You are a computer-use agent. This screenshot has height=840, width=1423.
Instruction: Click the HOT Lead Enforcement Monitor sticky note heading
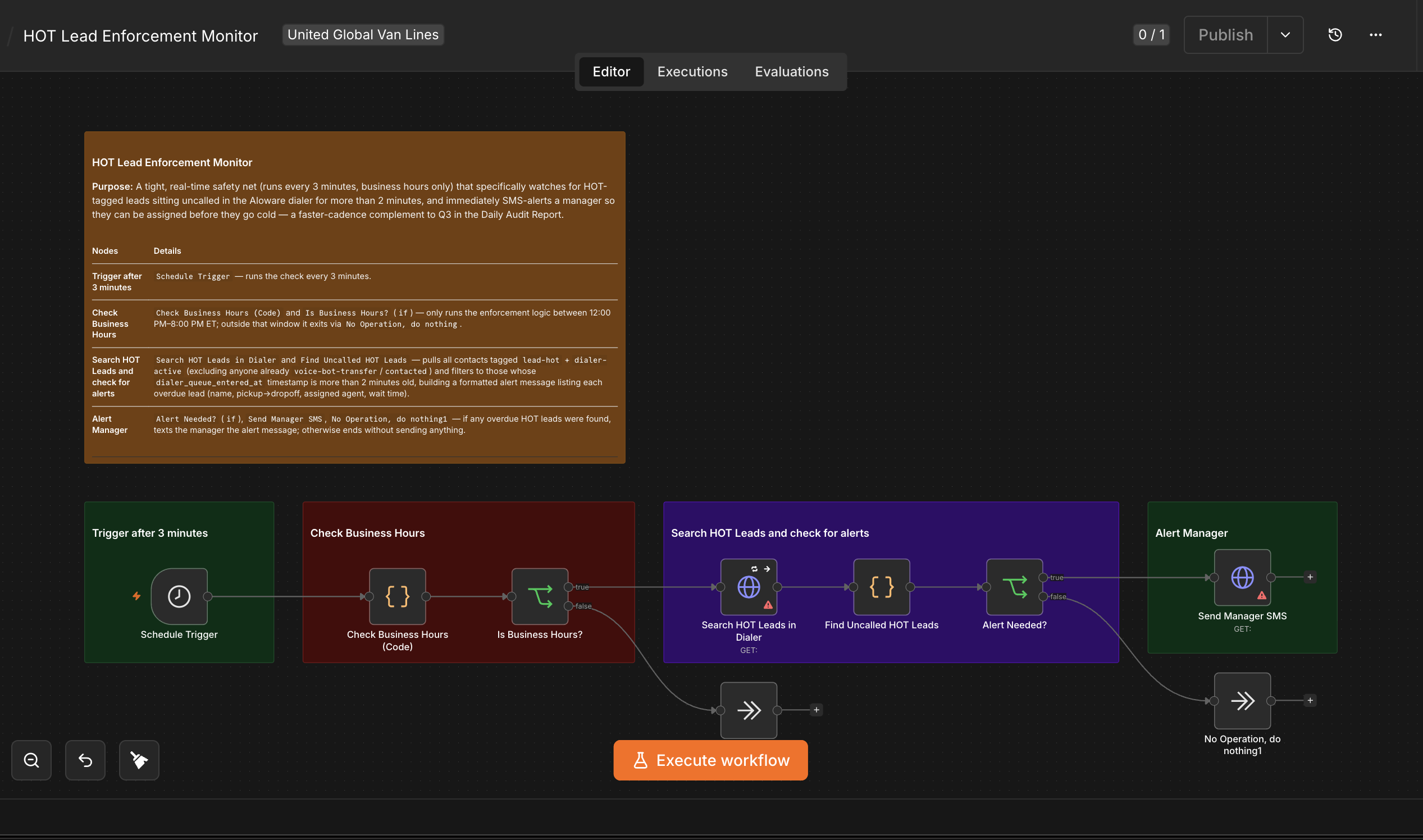[172, 162]
